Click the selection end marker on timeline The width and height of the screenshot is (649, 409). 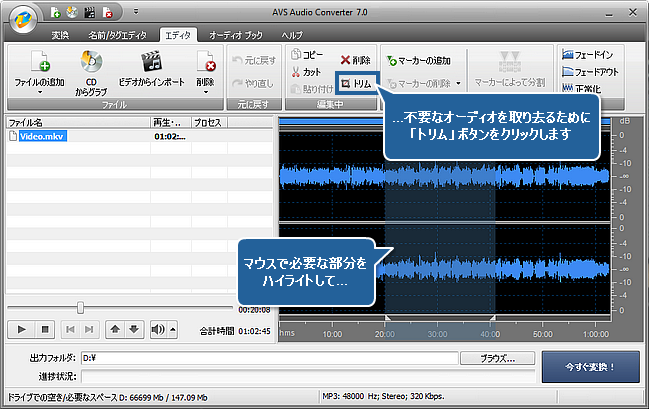pos(493,318)
